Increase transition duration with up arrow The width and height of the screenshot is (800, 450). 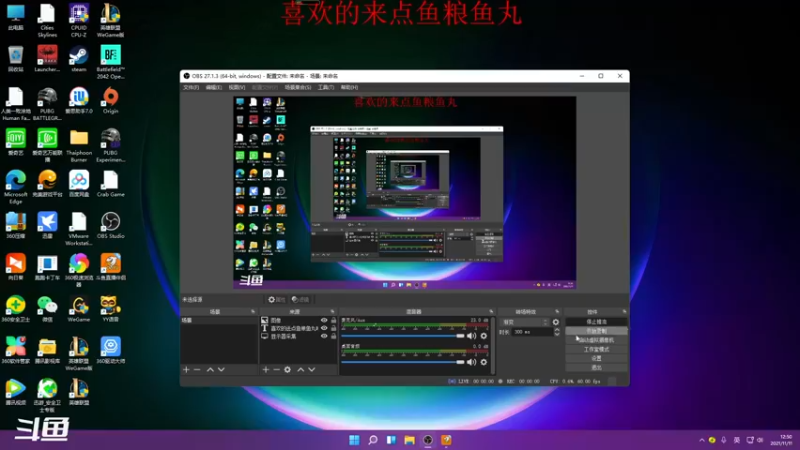click(x=557, y=330)
